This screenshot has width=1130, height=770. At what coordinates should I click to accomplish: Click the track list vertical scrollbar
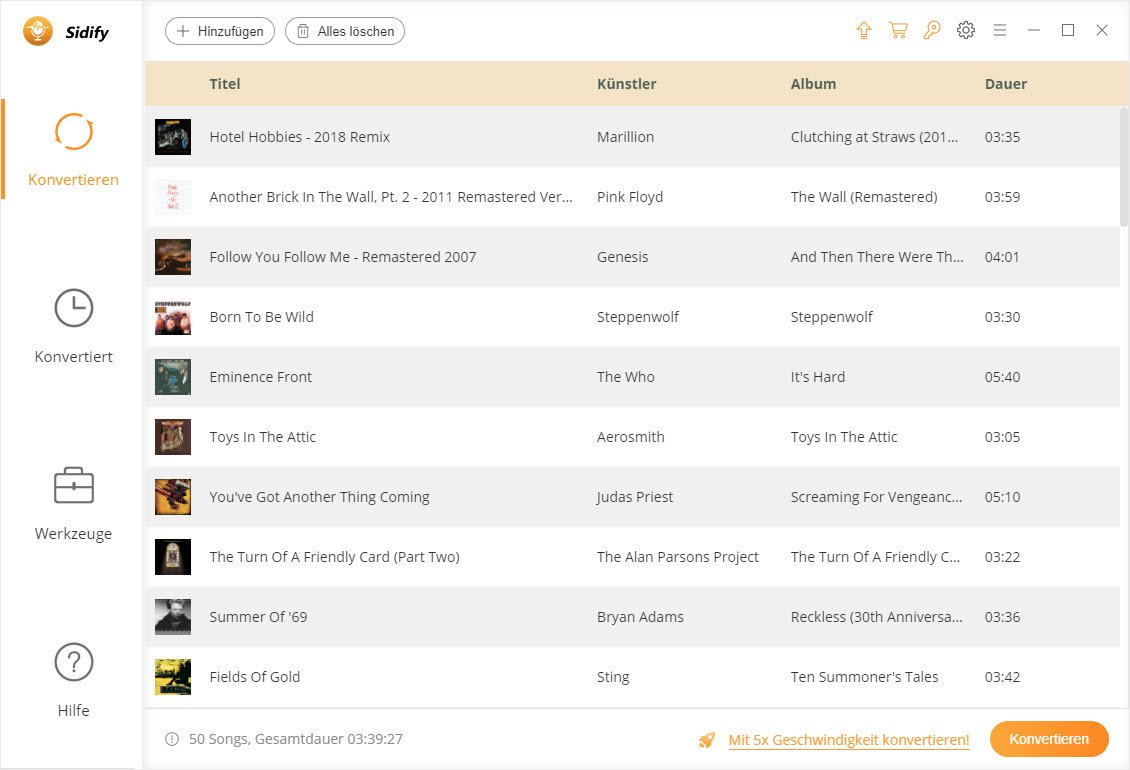(x=1124, y=166)
